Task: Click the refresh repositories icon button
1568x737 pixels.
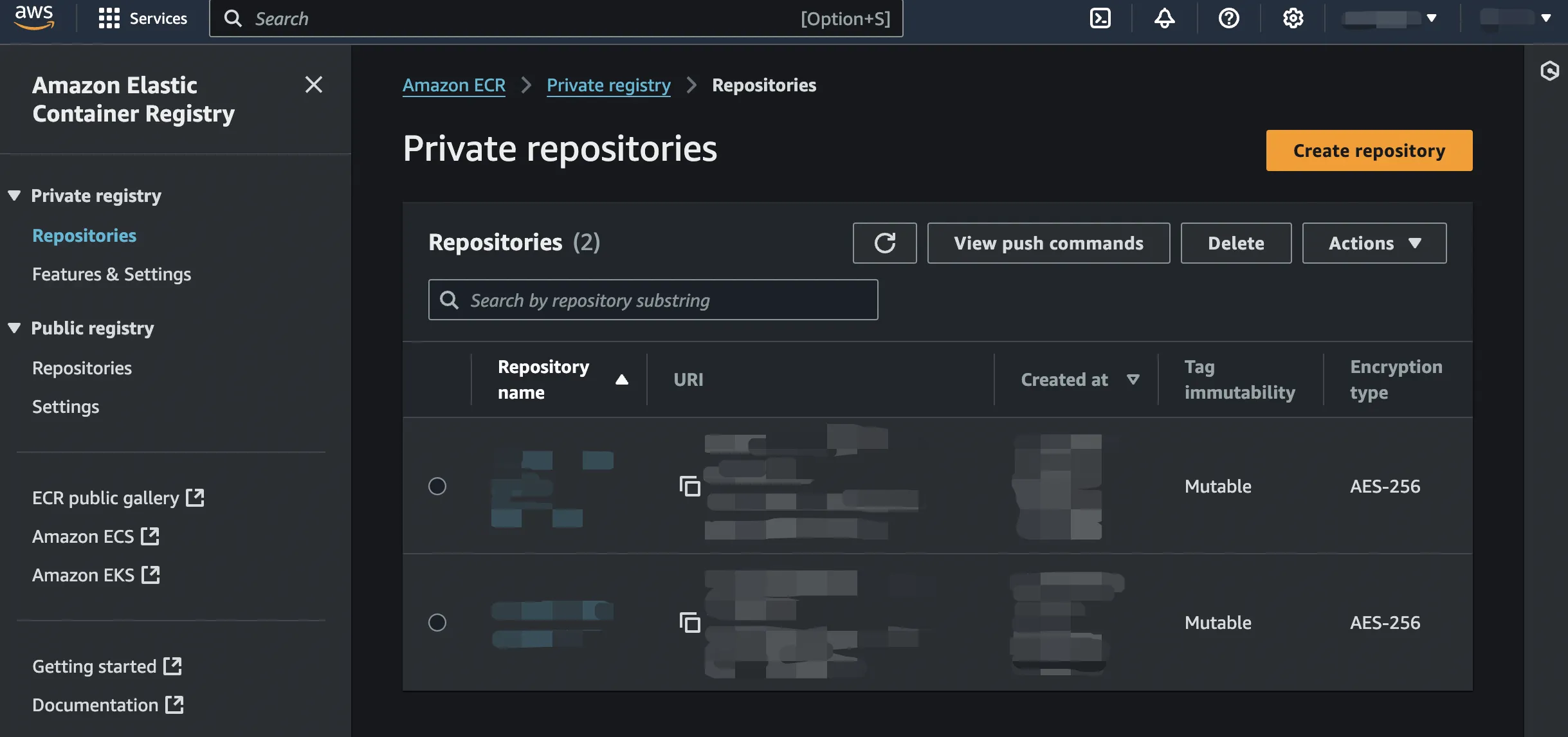Action: 884,243
